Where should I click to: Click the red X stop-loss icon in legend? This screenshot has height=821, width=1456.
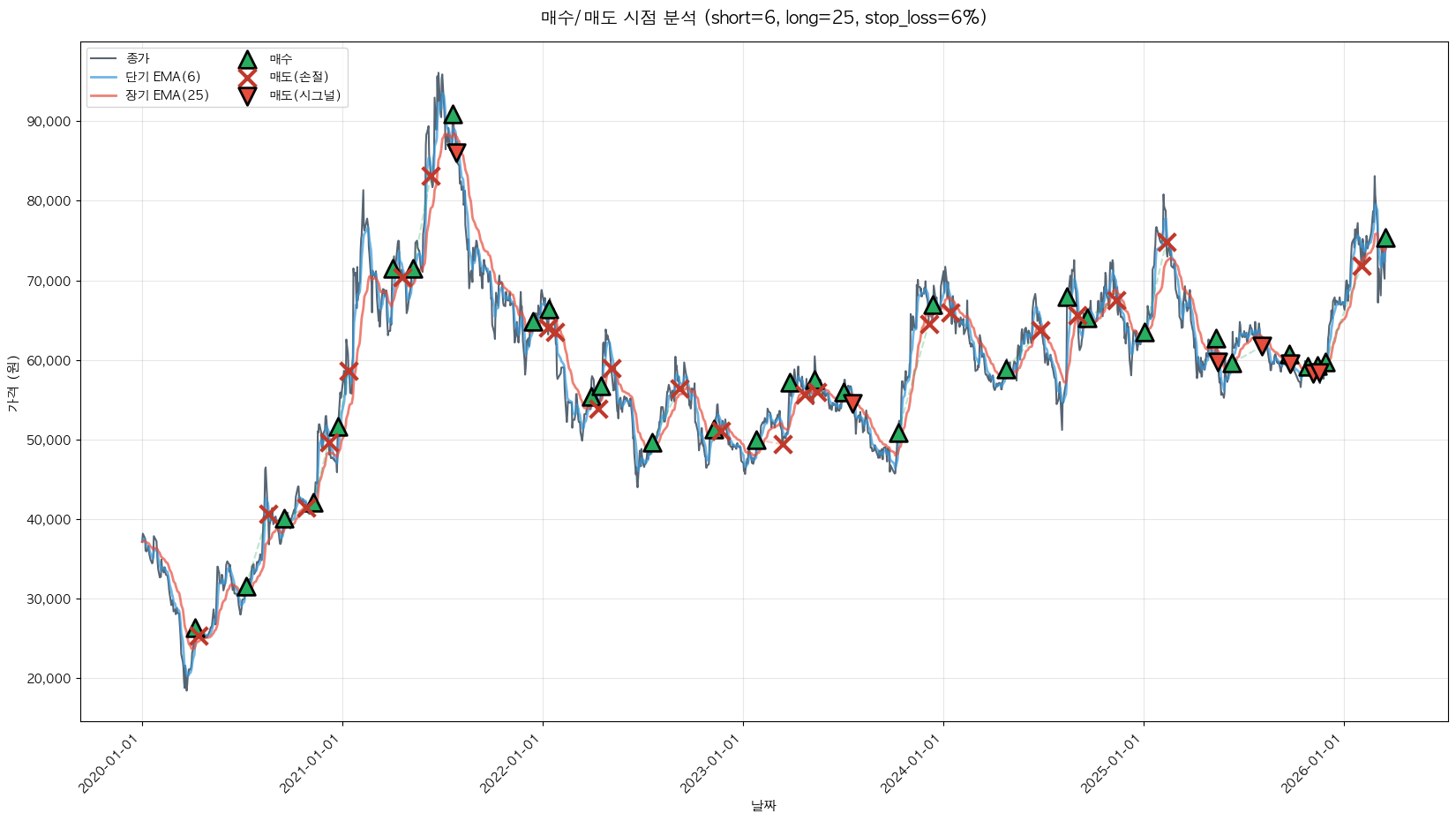tap(247, 78)
